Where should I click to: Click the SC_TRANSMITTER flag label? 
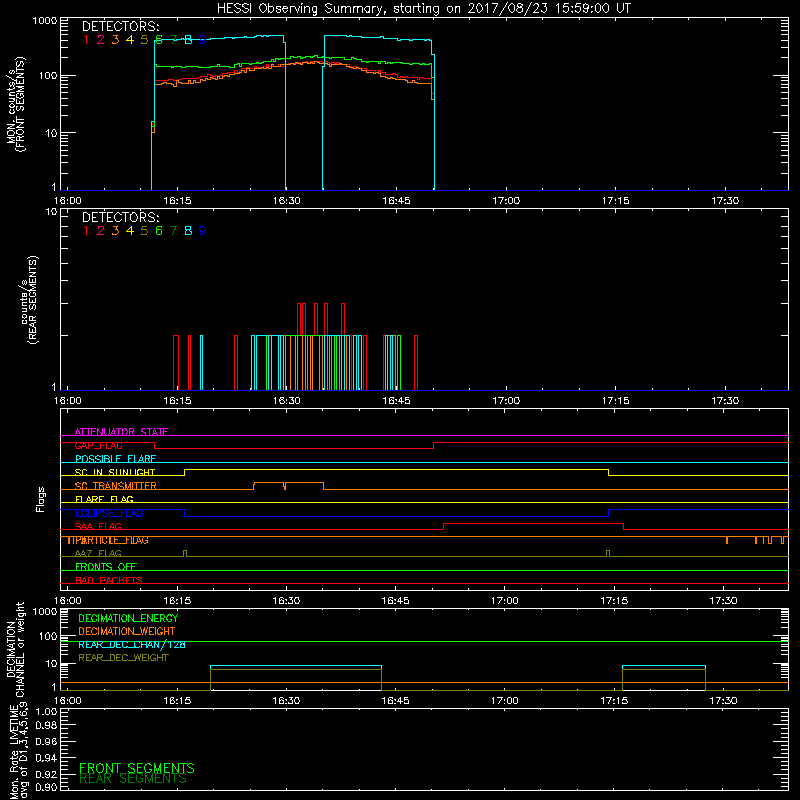point(116,486)
